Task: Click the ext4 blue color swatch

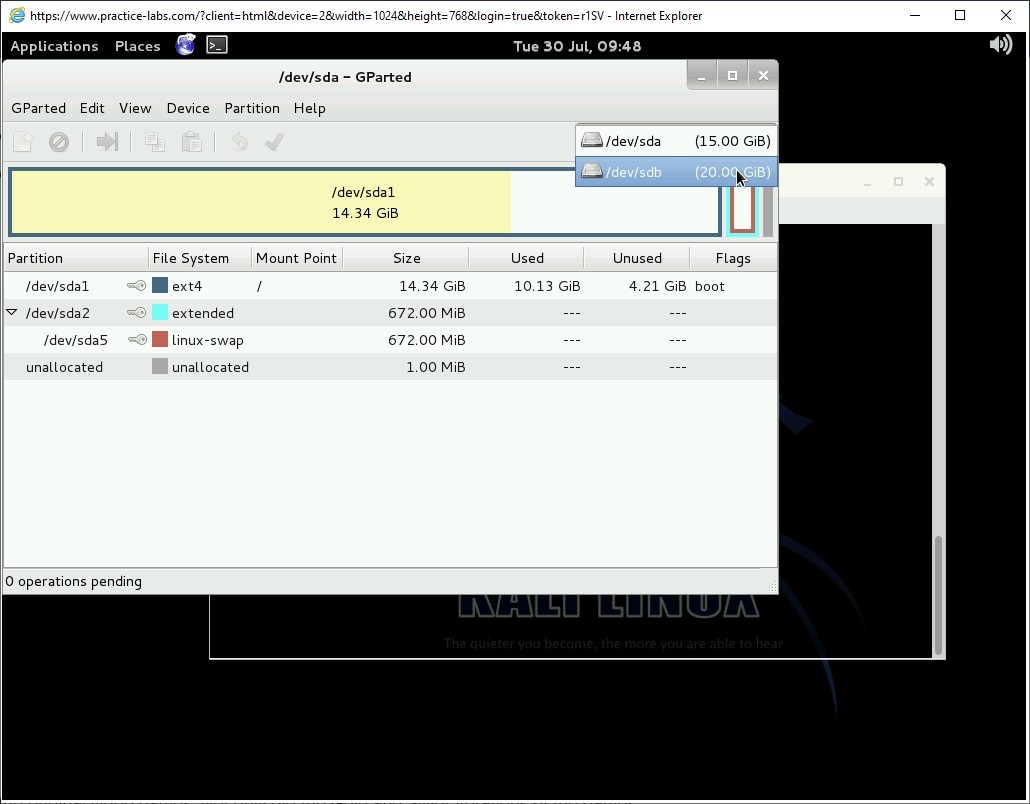Action: pos(160,286)
